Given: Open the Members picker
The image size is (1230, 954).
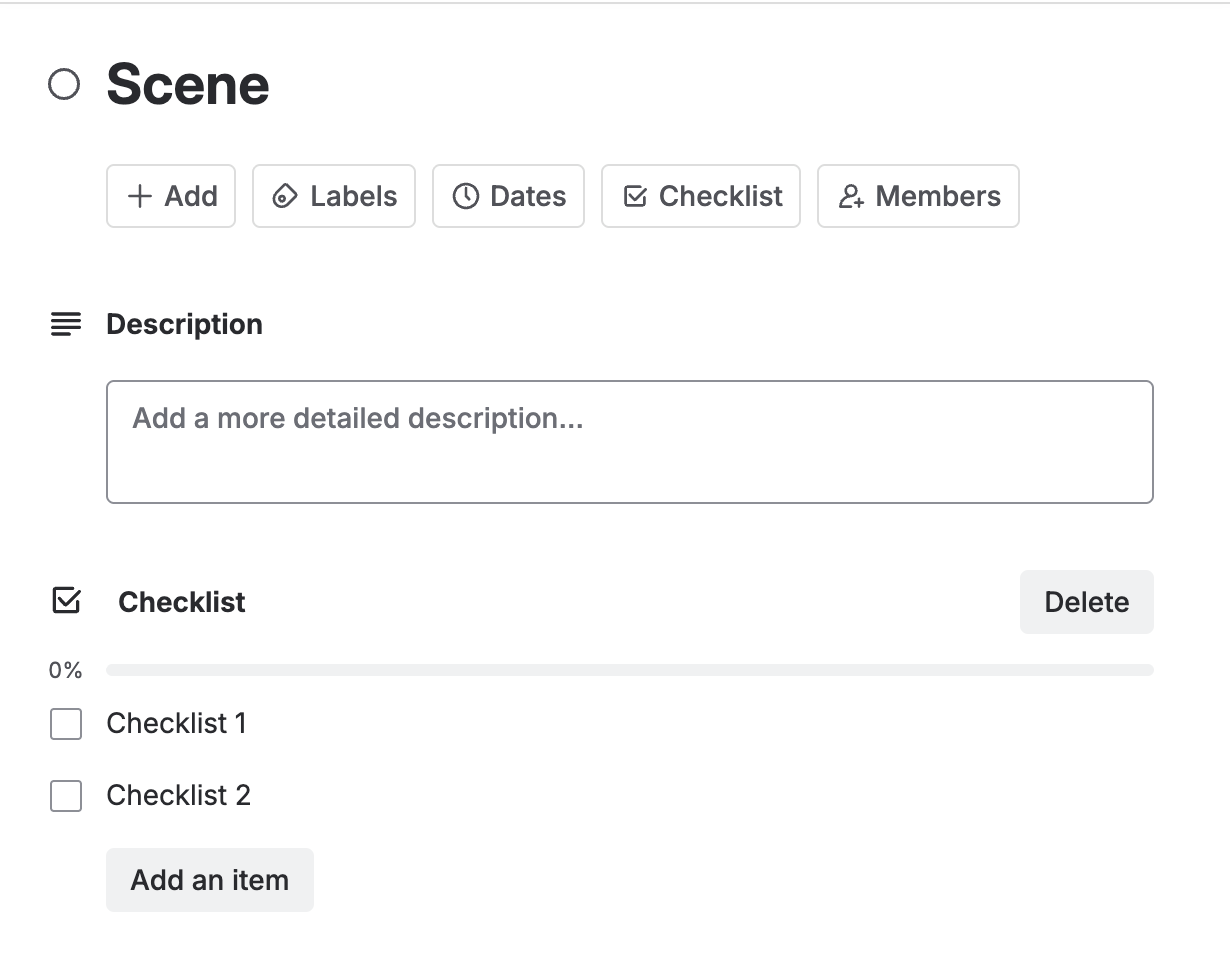Looking at the screenshot, I should [x=918, y=196].
